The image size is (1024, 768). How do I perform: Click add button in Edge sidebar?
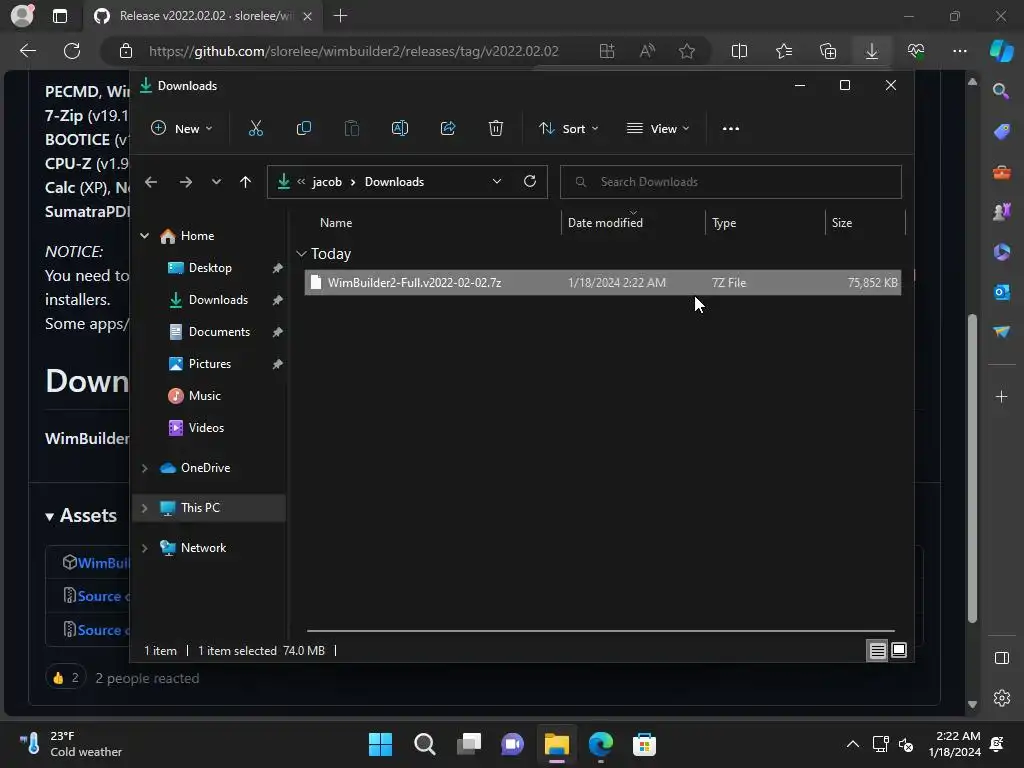click(x=1001, y=397)
